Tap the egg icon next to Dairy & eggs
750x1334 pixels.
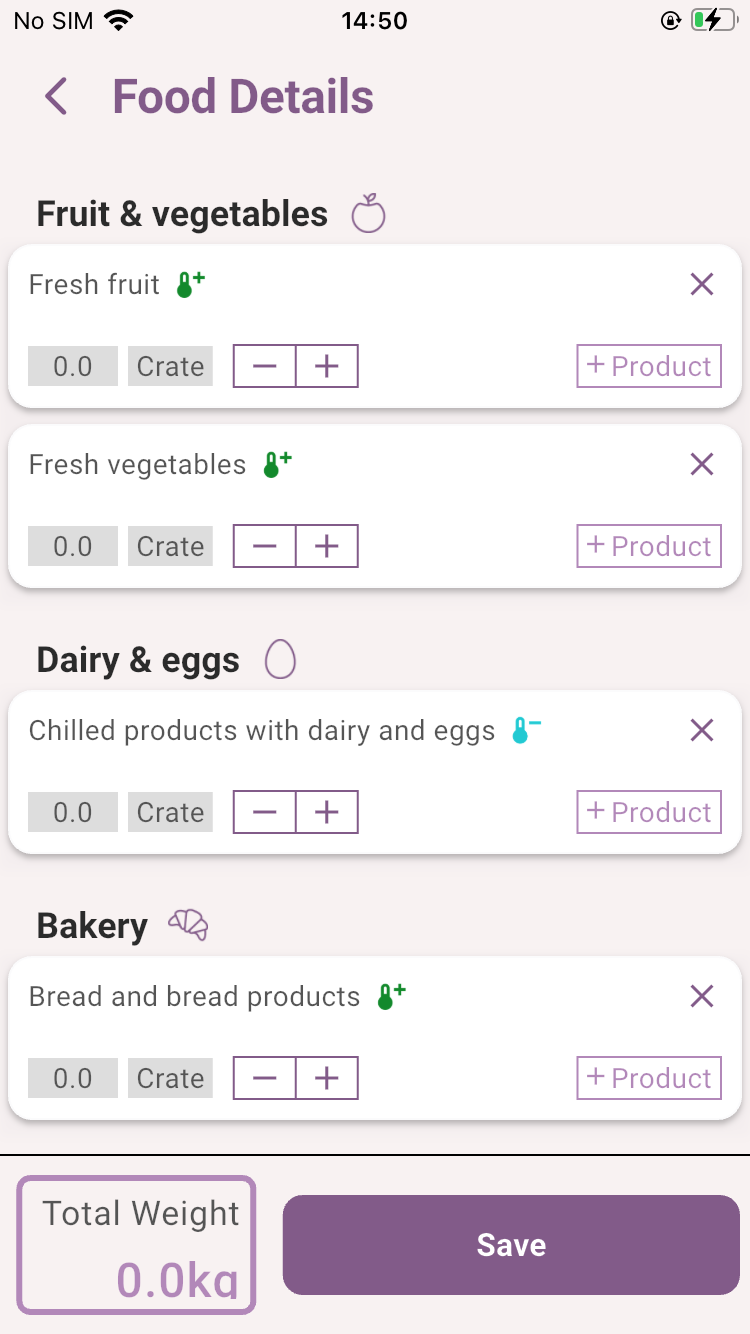(x=281, y=660)
